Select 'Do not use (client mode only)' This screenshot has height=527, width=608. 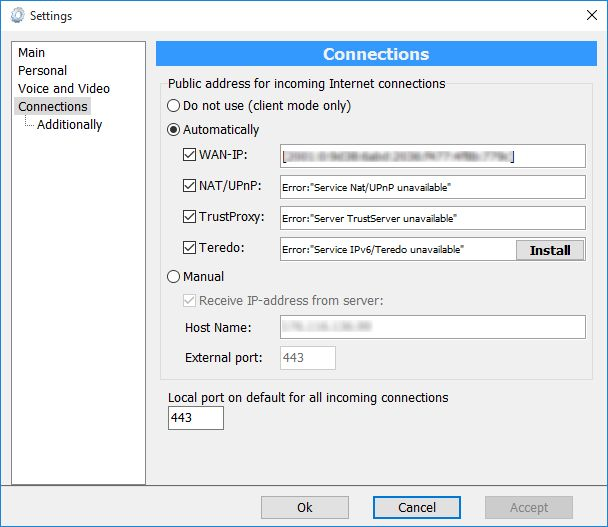point(173,105)
